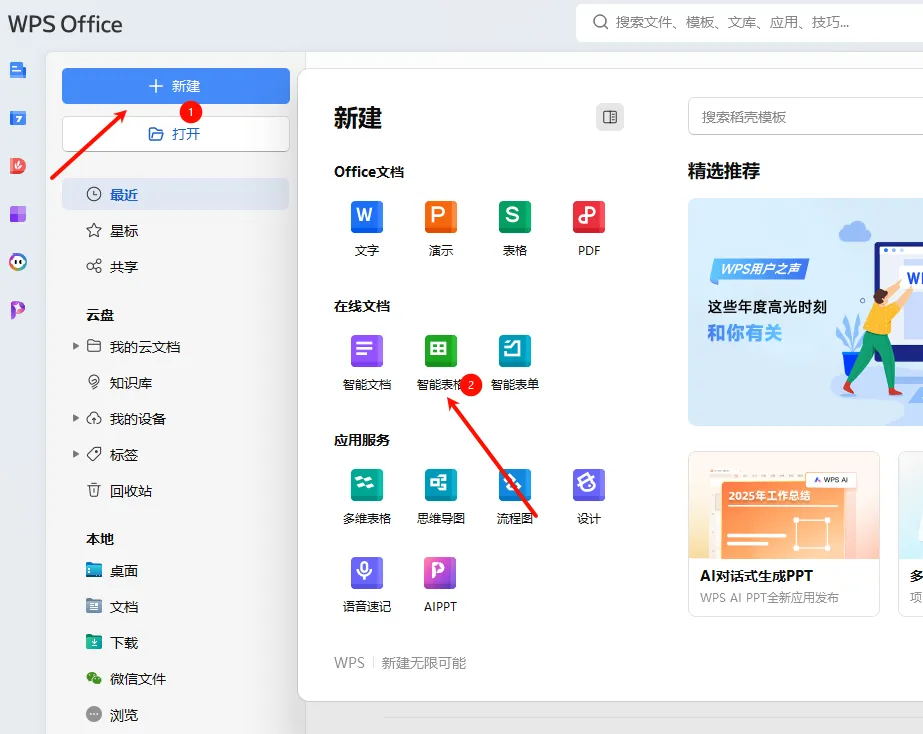
Task: Click the calendar icon in the left rail
Action: [x=18, y=118]
